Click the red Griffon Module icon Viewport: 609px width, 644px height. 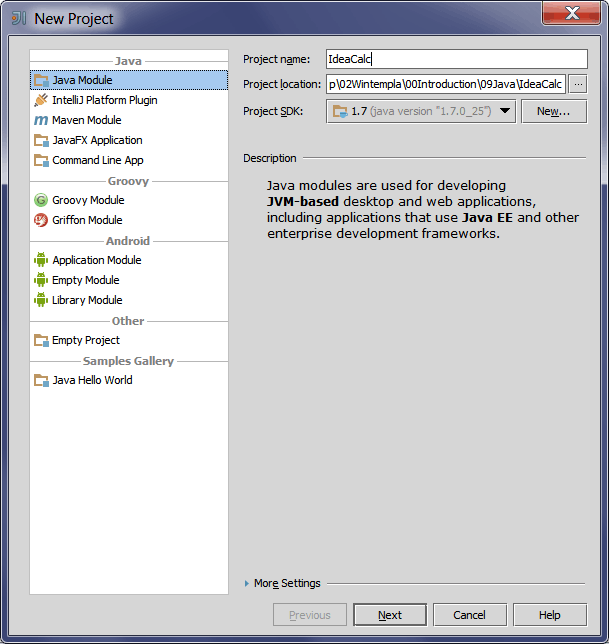coord(41,220)
